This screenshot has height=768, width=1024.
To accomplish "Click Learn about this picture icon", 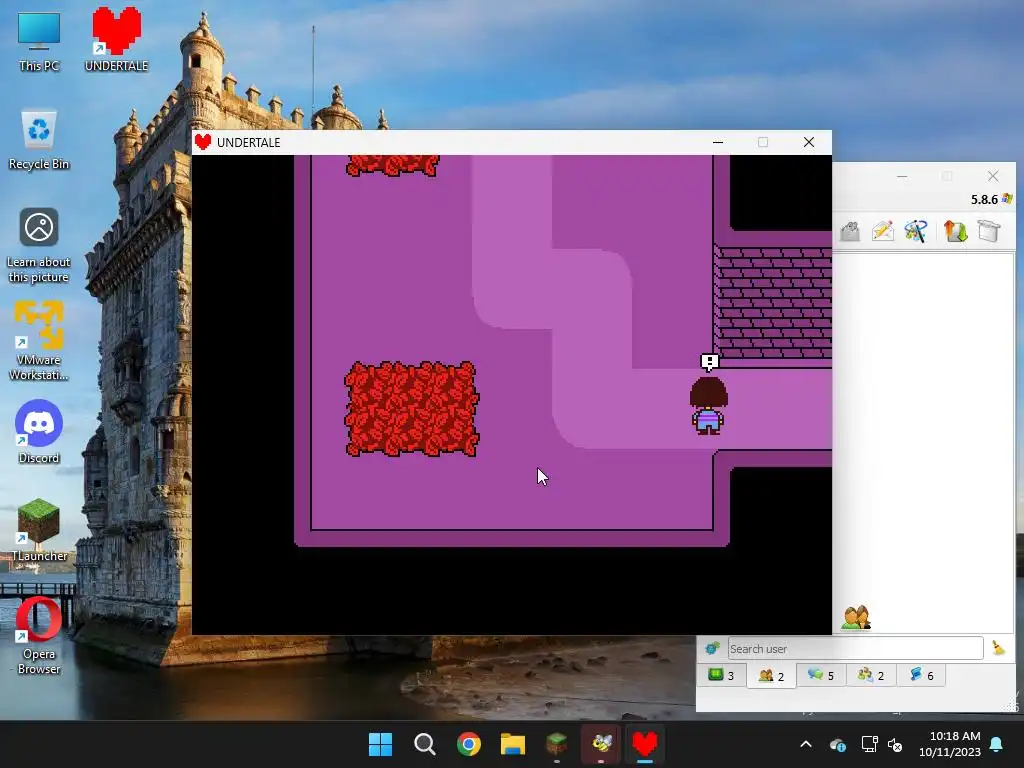I will click(39, 245).
